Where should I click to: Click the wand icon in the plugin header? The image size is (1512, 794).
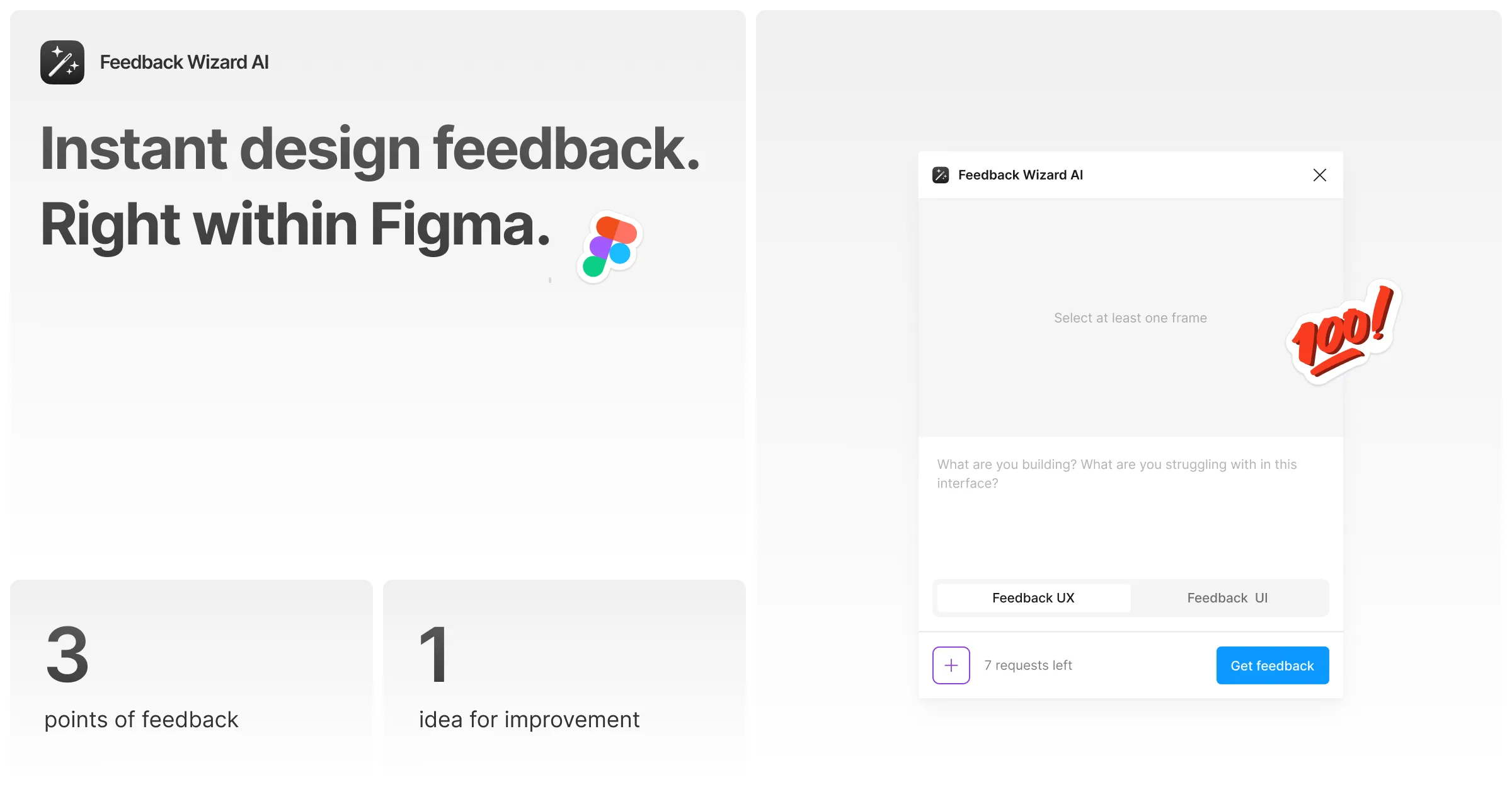point(941,175)
